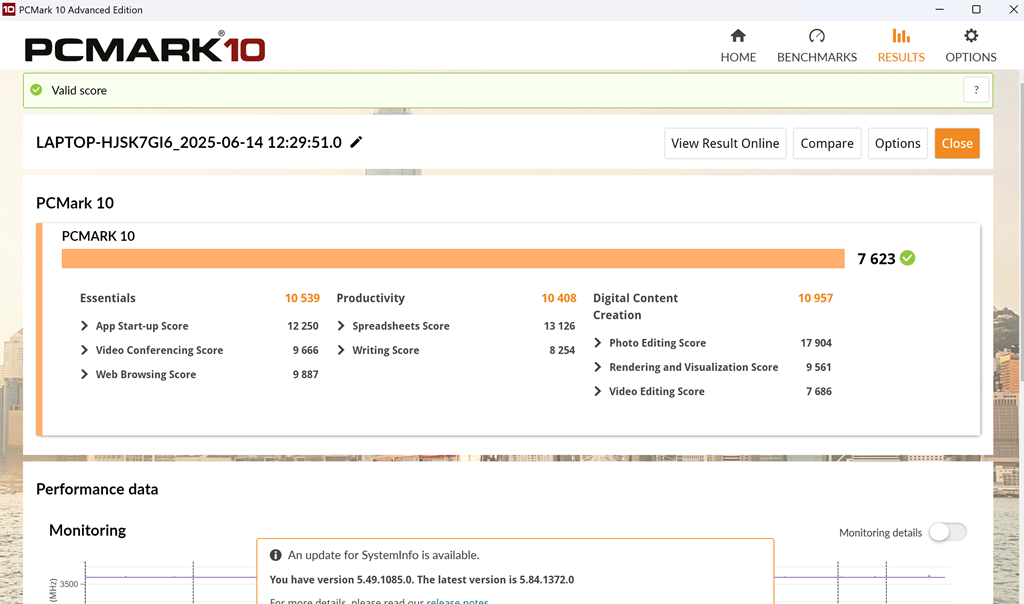The height and width of the screenshot is (604, 1024).
Task: Expand Rendering and Visualization Score
Action: [x=598, y=367]
